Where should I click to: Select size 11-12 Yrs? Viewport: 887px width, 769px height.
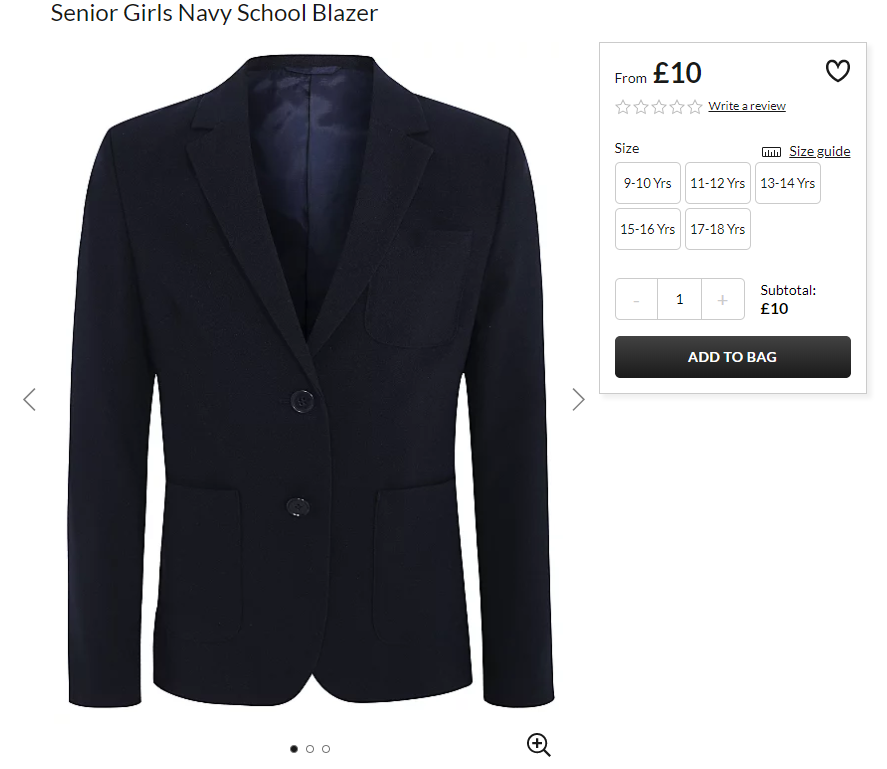pos(718,183)
